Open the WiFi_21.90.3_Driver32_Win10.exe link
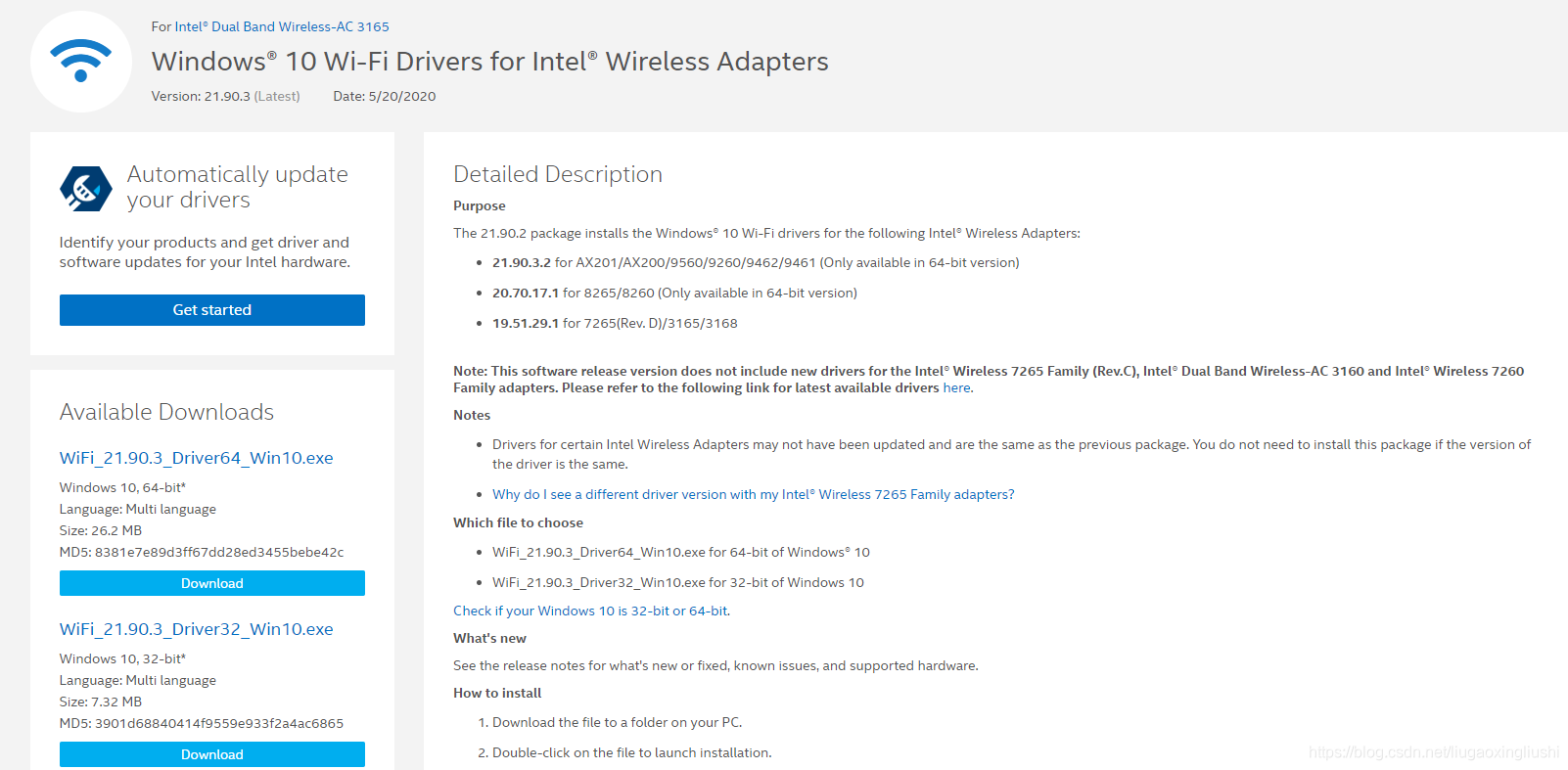 pyautogui.click(x=197, y=629)
